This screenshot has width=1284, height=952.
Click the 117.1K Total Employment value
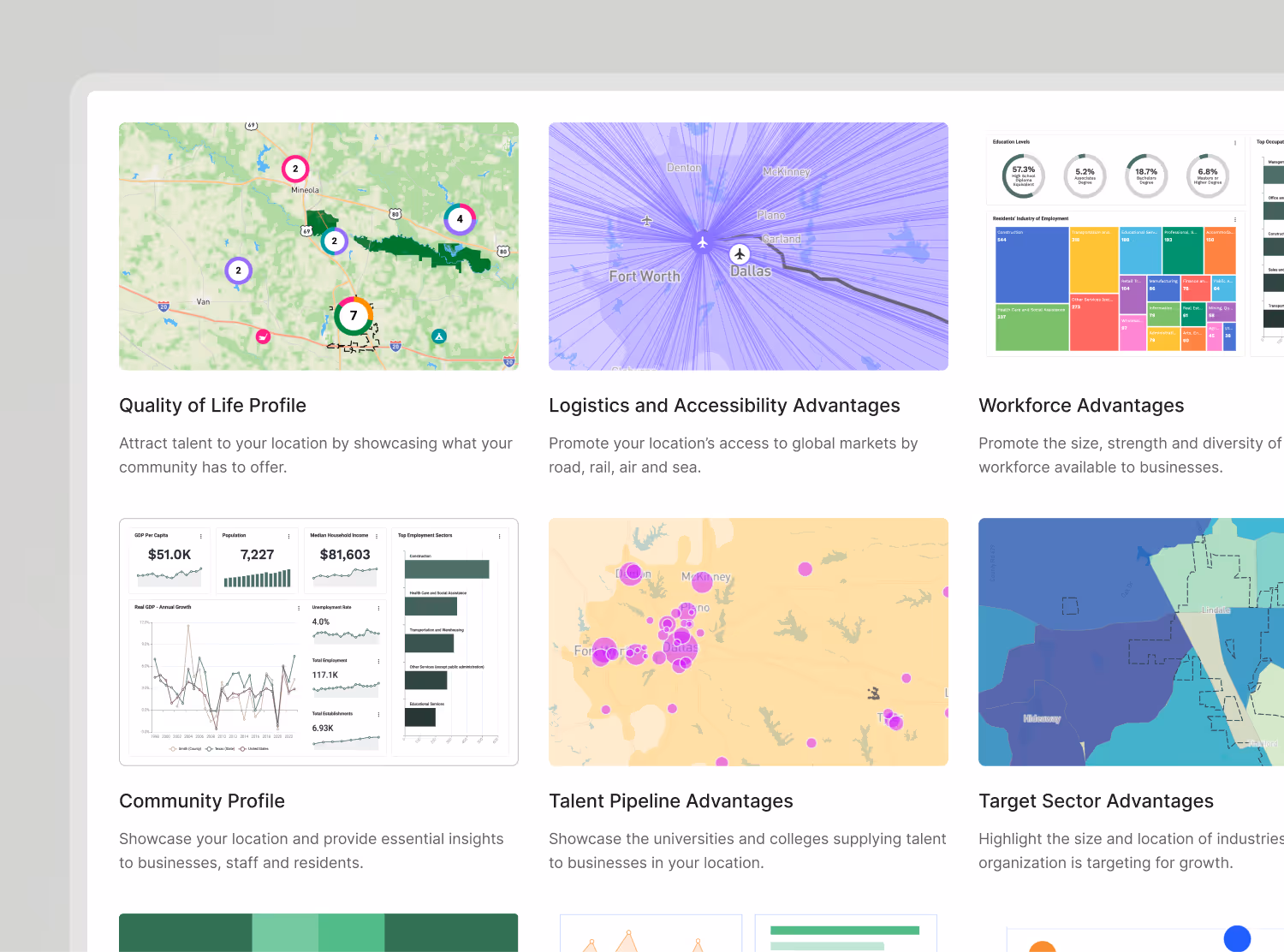click(x=325, y=675)
